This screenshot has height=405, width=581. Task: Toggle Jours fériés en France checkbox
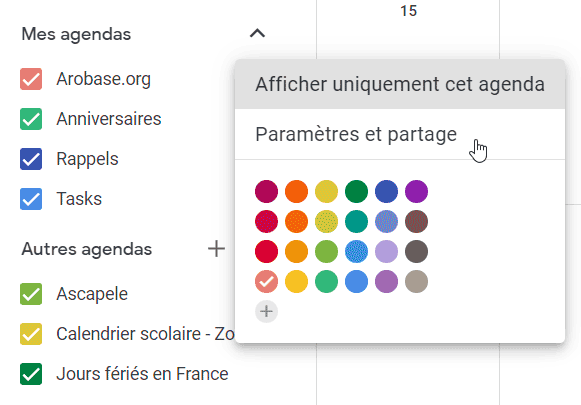point(31,374)
